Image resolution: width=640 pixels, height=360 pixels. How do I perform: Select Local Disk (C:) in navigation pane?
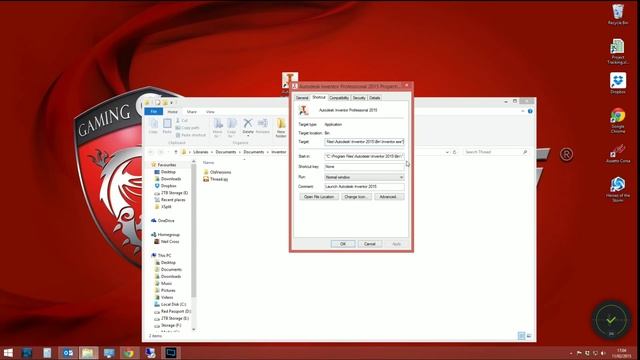pos(170,304)
